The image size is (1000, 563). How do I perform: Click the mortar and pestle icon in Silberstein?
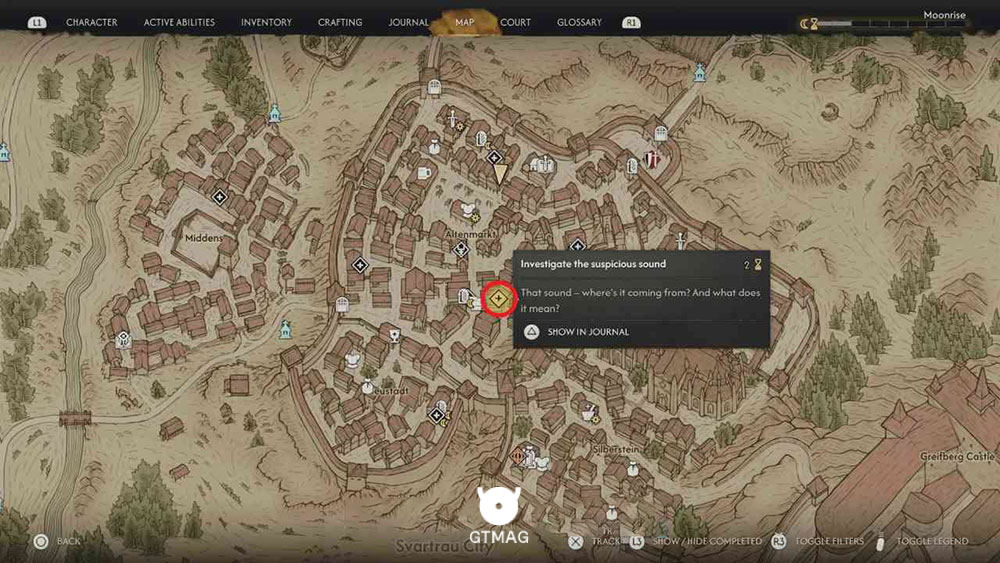589,413
